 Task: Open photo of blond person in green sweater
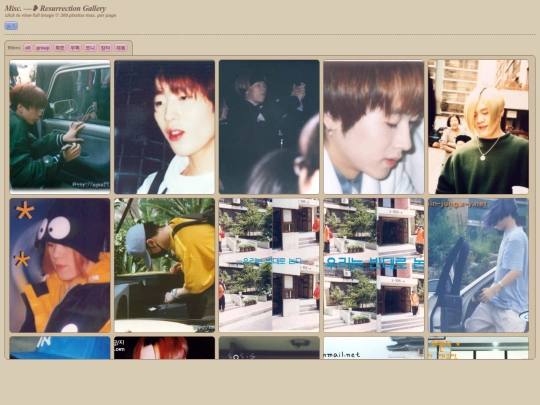478,127
